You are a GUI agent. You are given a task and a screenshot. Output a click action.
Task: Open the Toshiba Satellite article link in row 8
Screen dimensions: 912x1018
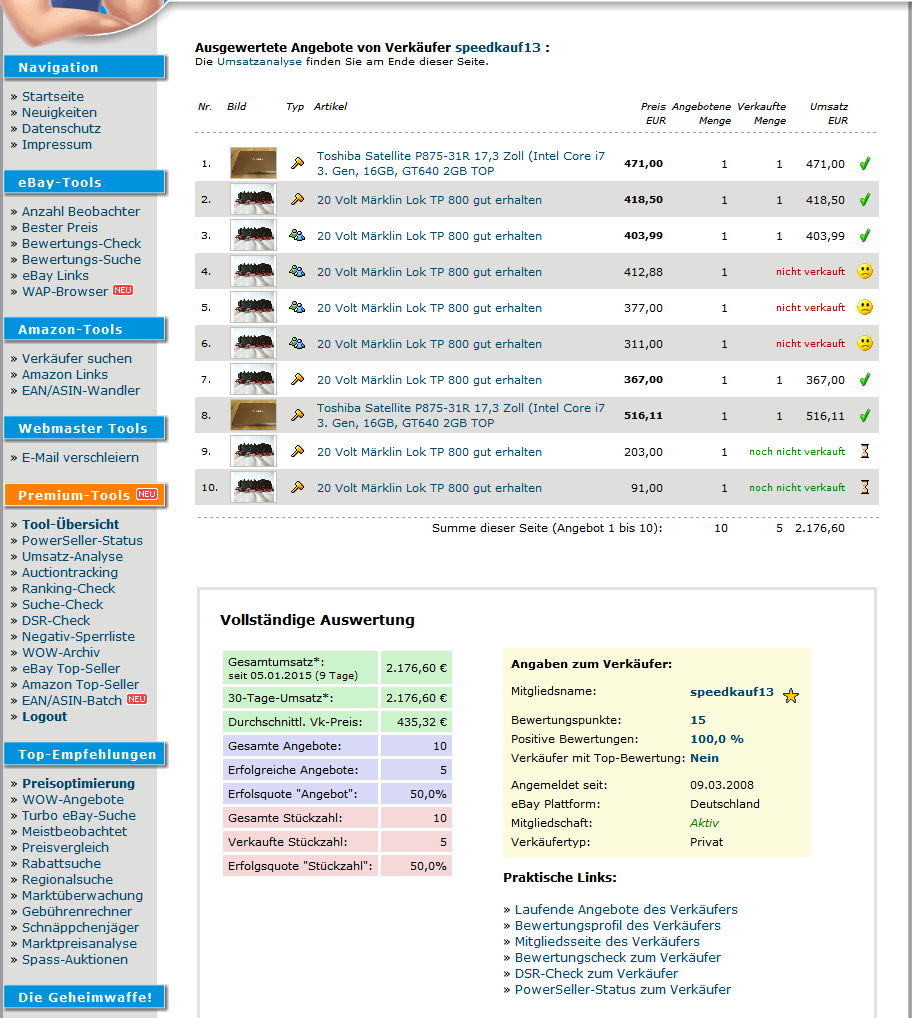coord(460,415)
